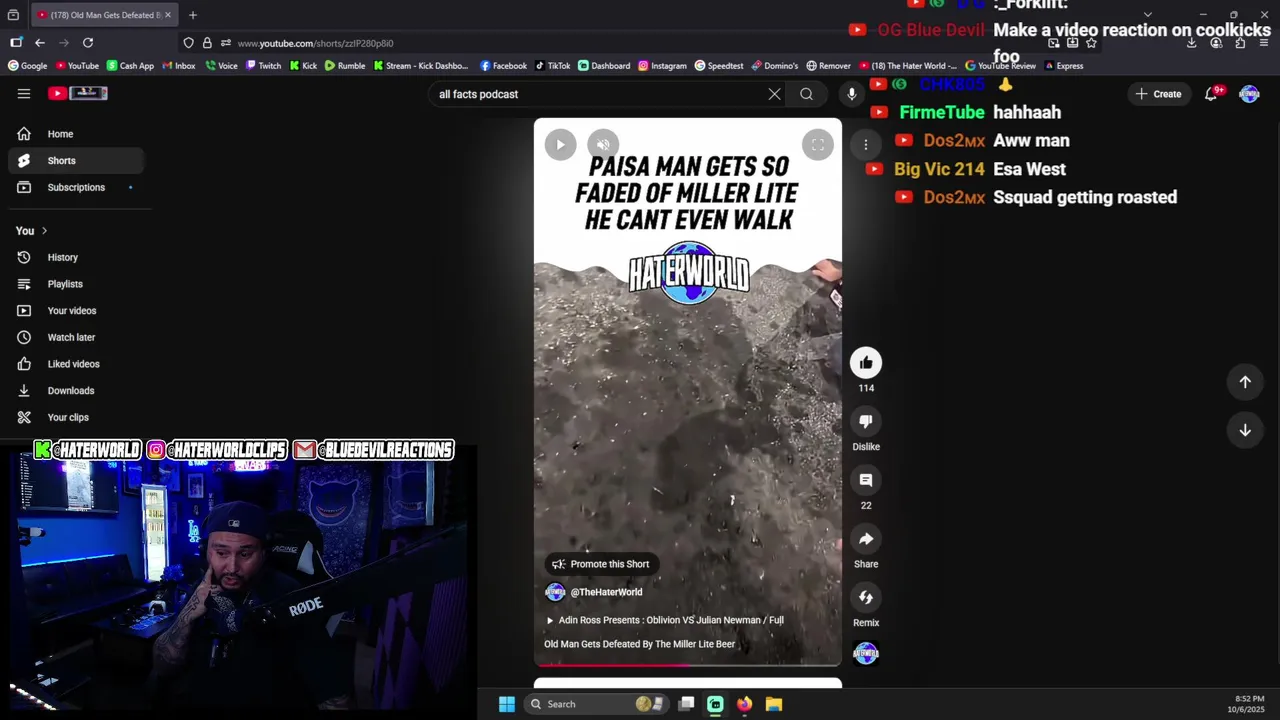Screen dimensions: 1280x720
Task: Open Playlists
Action: [x=76, y=284]
